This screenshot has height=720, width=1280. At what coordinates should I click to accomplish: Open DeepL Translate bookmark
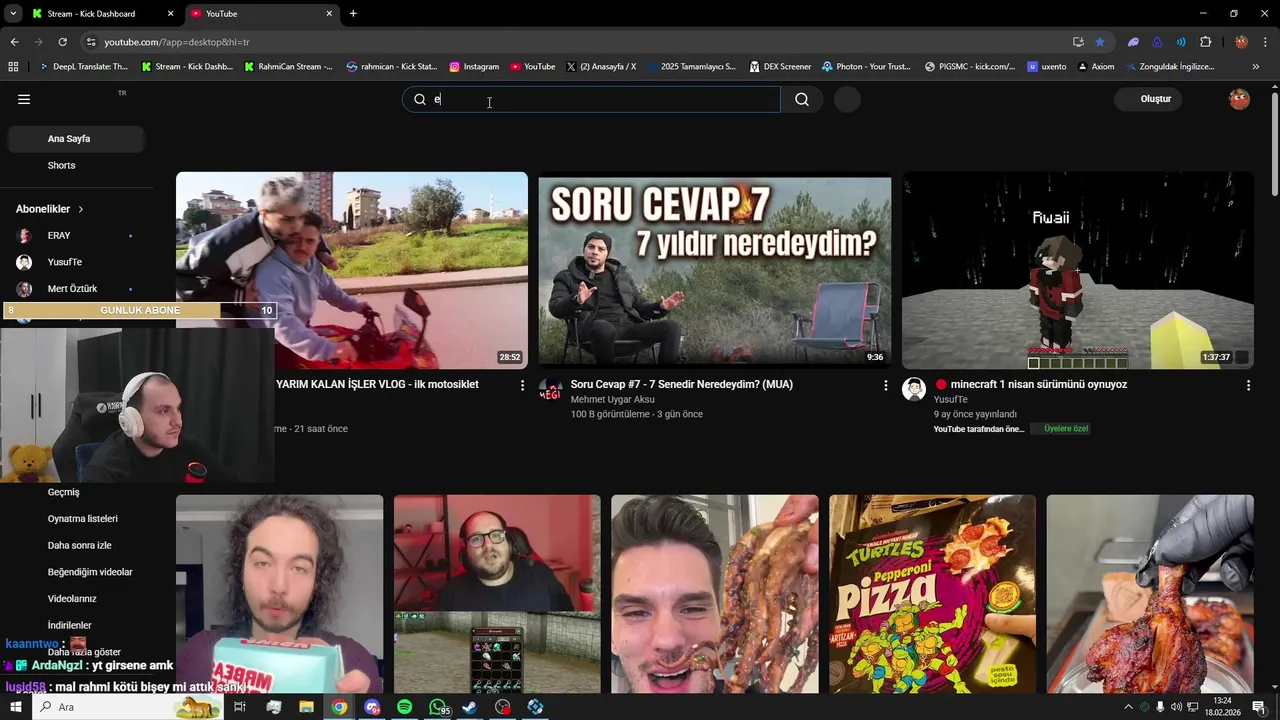click(84, 67)
